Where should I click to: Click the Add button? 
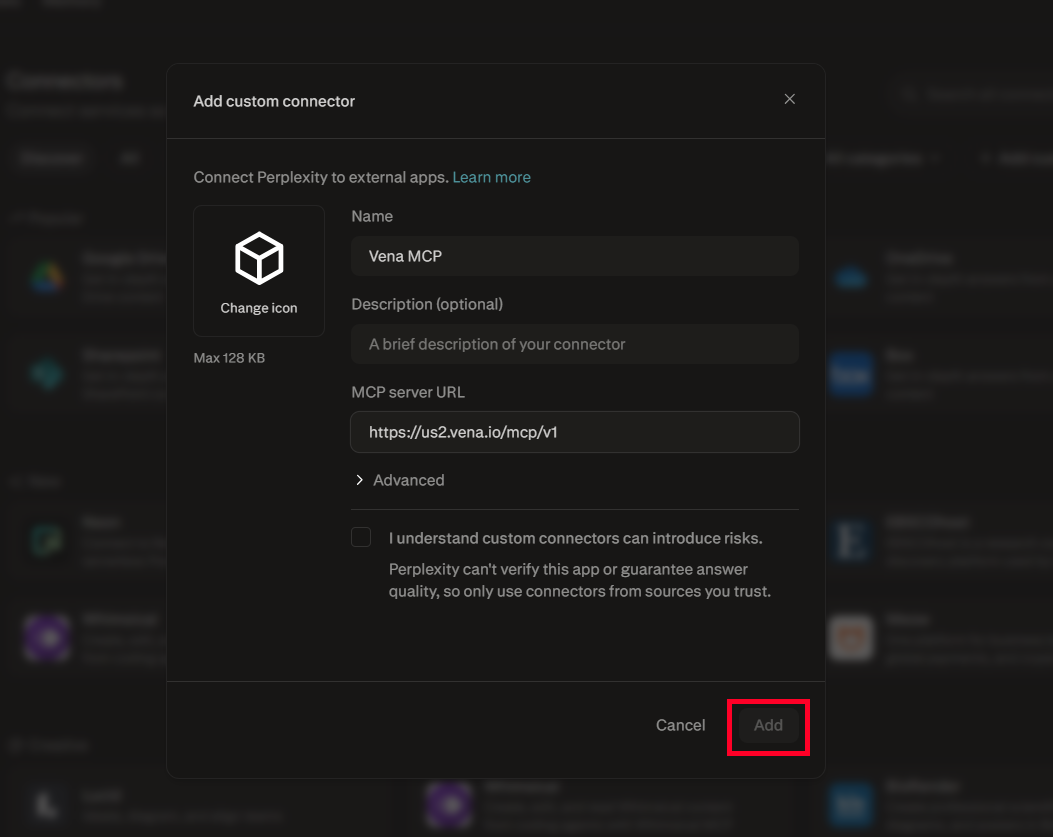tap(768, 725)
